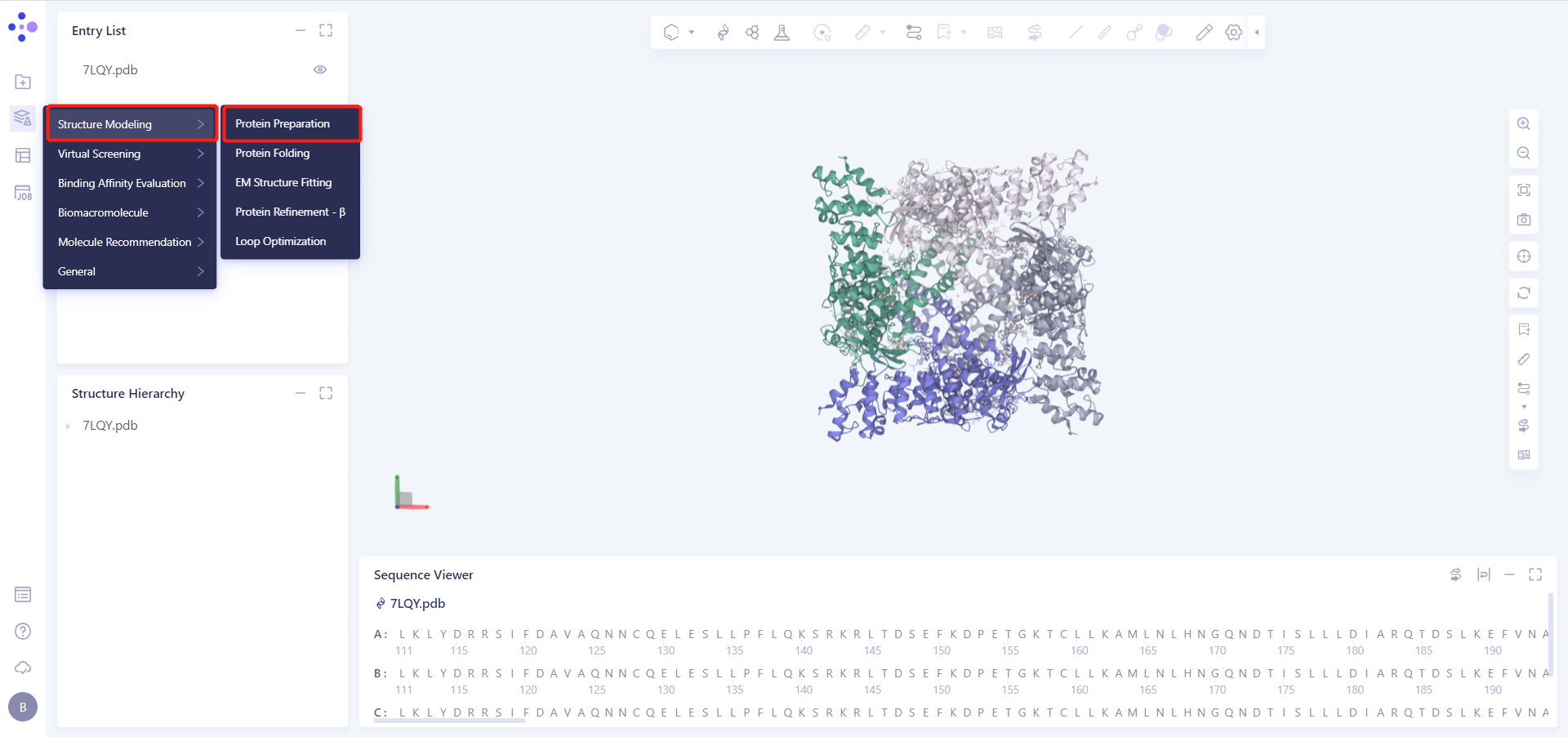
Task: Toggle visibility eye for 7LQY.pdb entry
Action: (x=320, y=69)
